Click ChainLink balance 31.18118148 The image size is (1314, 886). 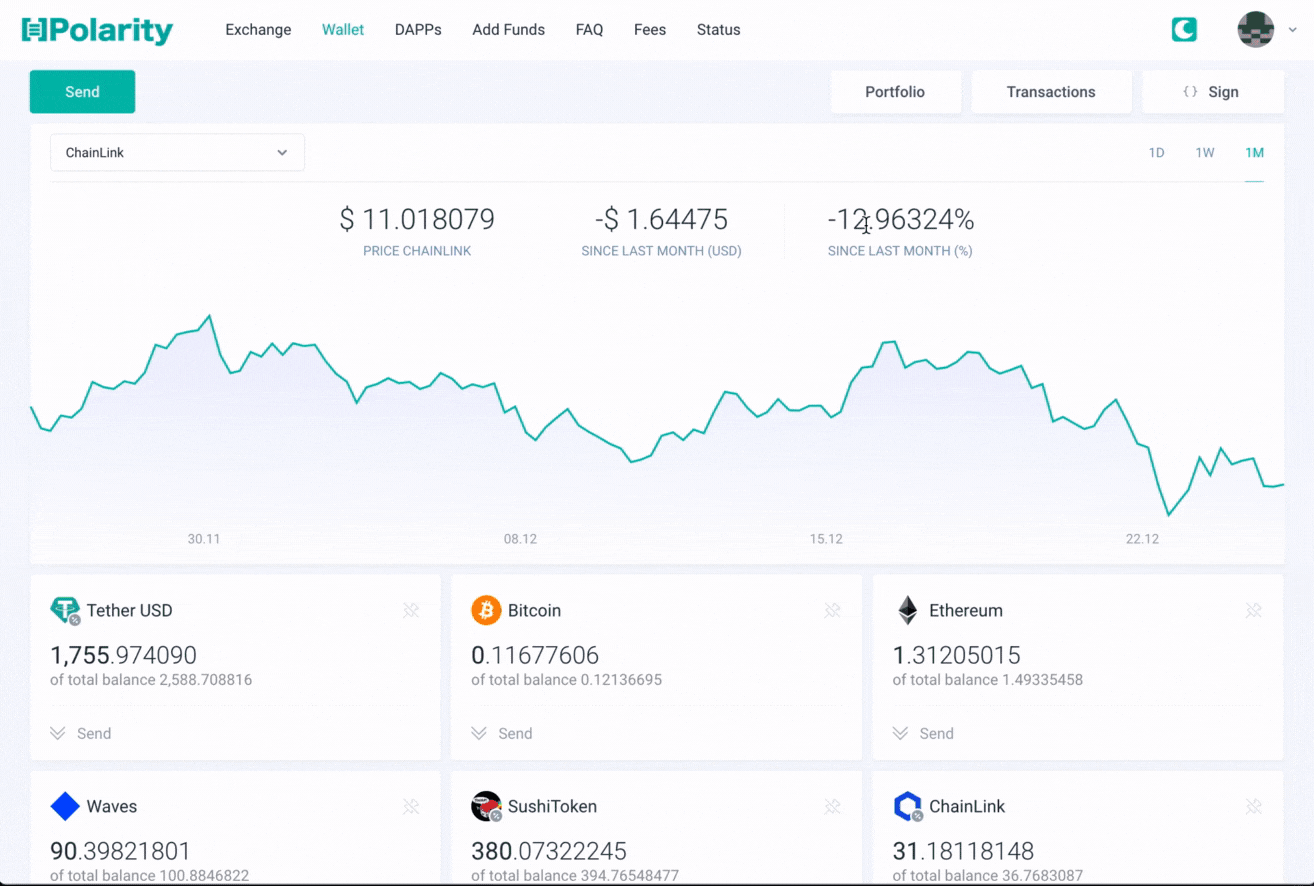click(963, 851)
